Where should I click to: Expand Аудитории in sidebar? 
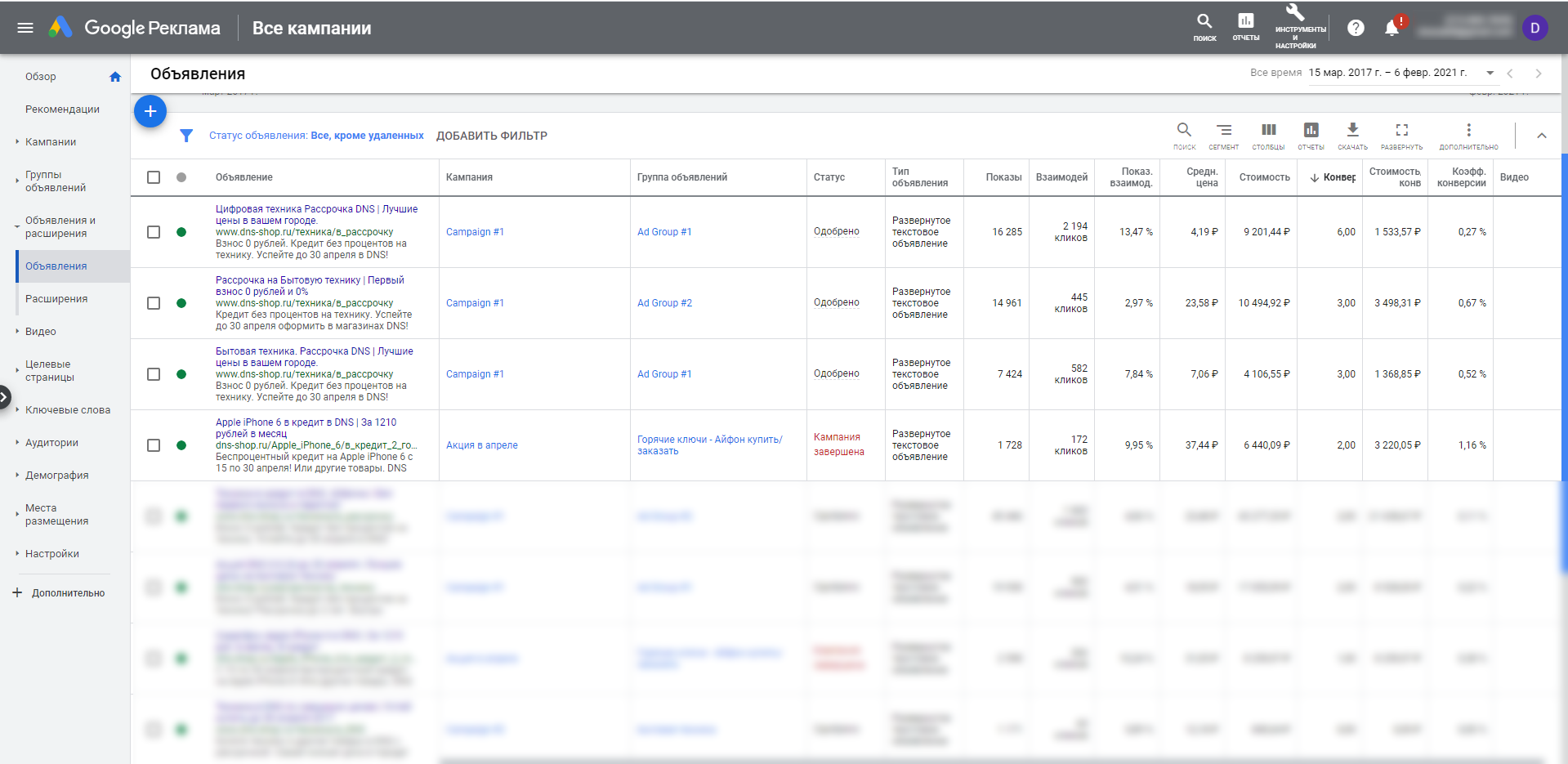click(17, 443)
